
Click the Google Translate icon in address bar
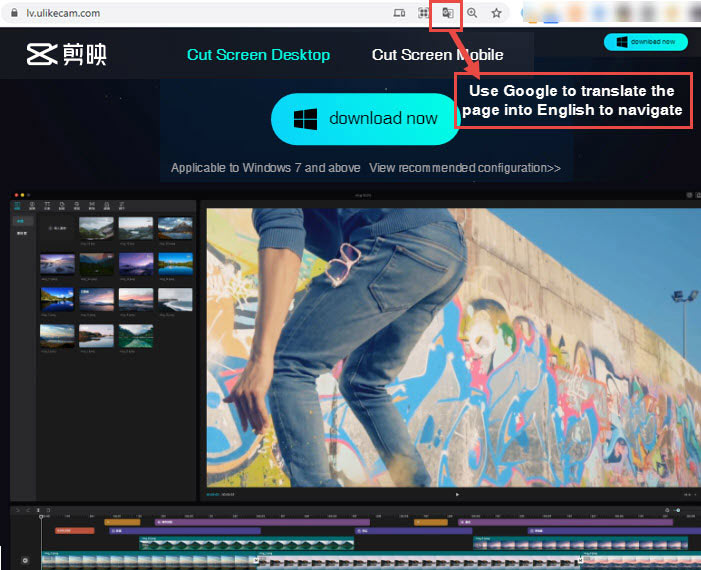(x=447, y=13)
